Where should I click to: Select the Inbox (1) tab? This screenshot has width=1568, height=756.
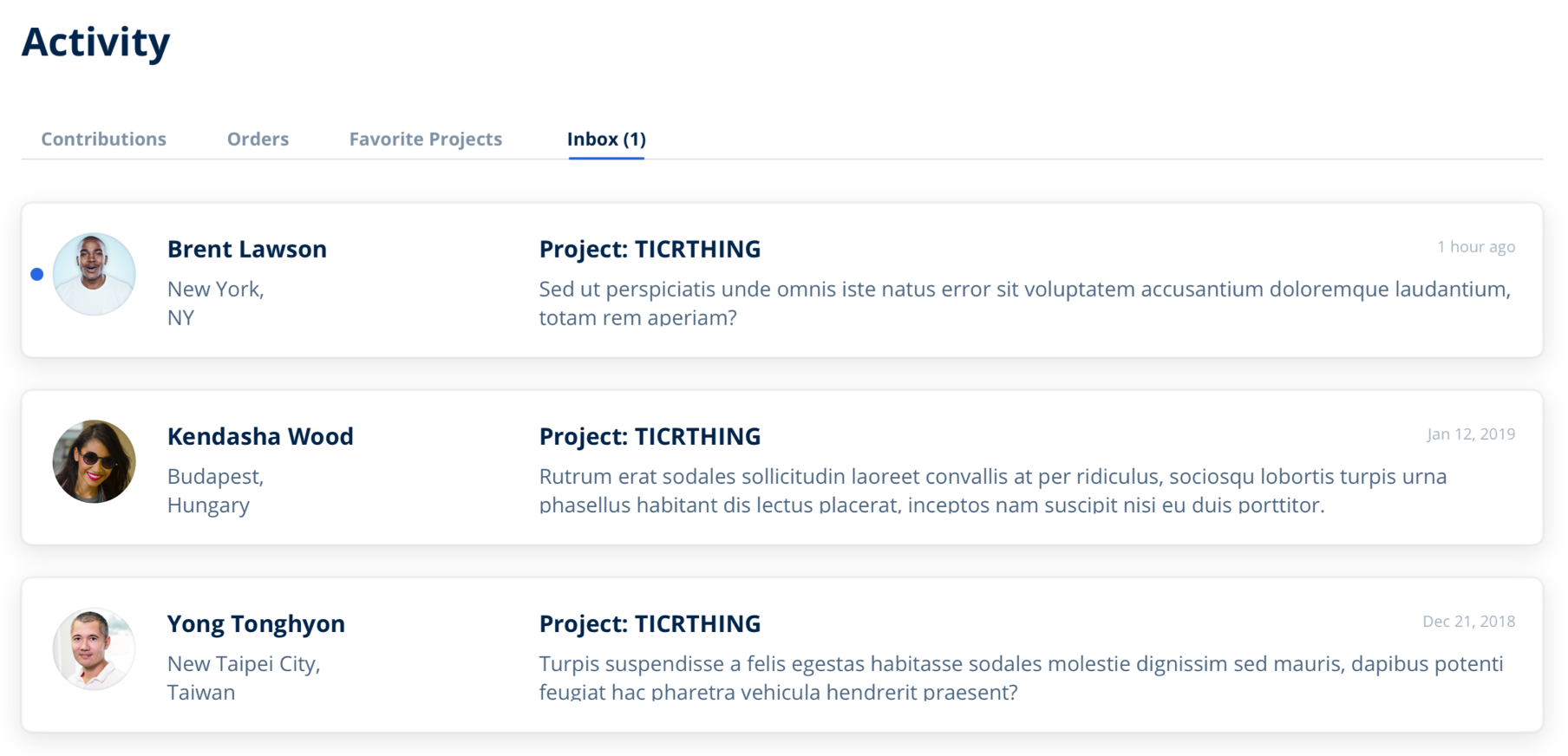coord(606,139)
